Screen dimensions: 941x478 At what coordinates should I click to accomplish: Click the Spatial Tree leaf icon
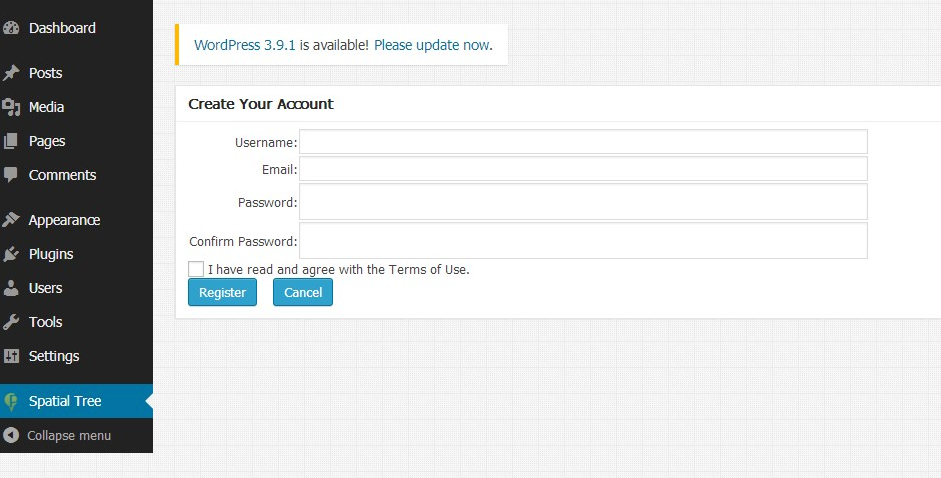click(x=11, y=402)
